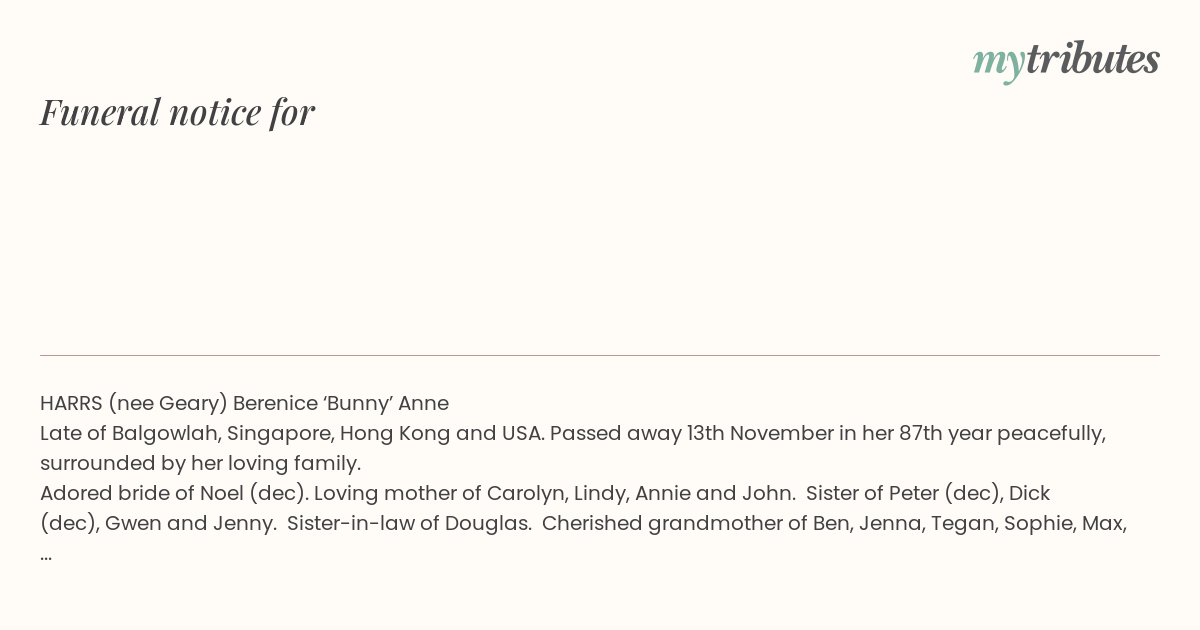The width and height of the screenshot is (1200, 630).
Task: Click the horizontal divider line
Action: click(600, 355)
